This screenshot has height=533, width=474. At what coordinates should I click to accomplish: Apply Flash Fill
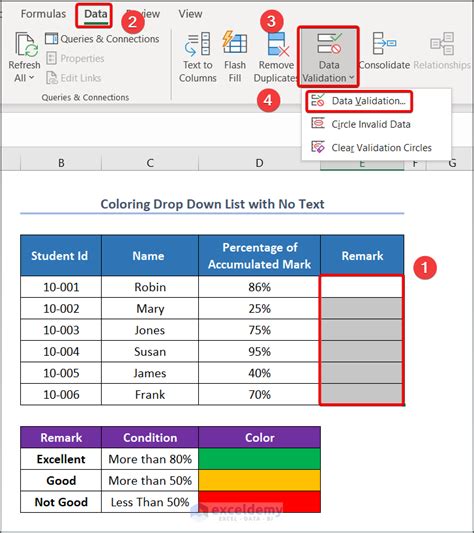(x=235, y=57)
